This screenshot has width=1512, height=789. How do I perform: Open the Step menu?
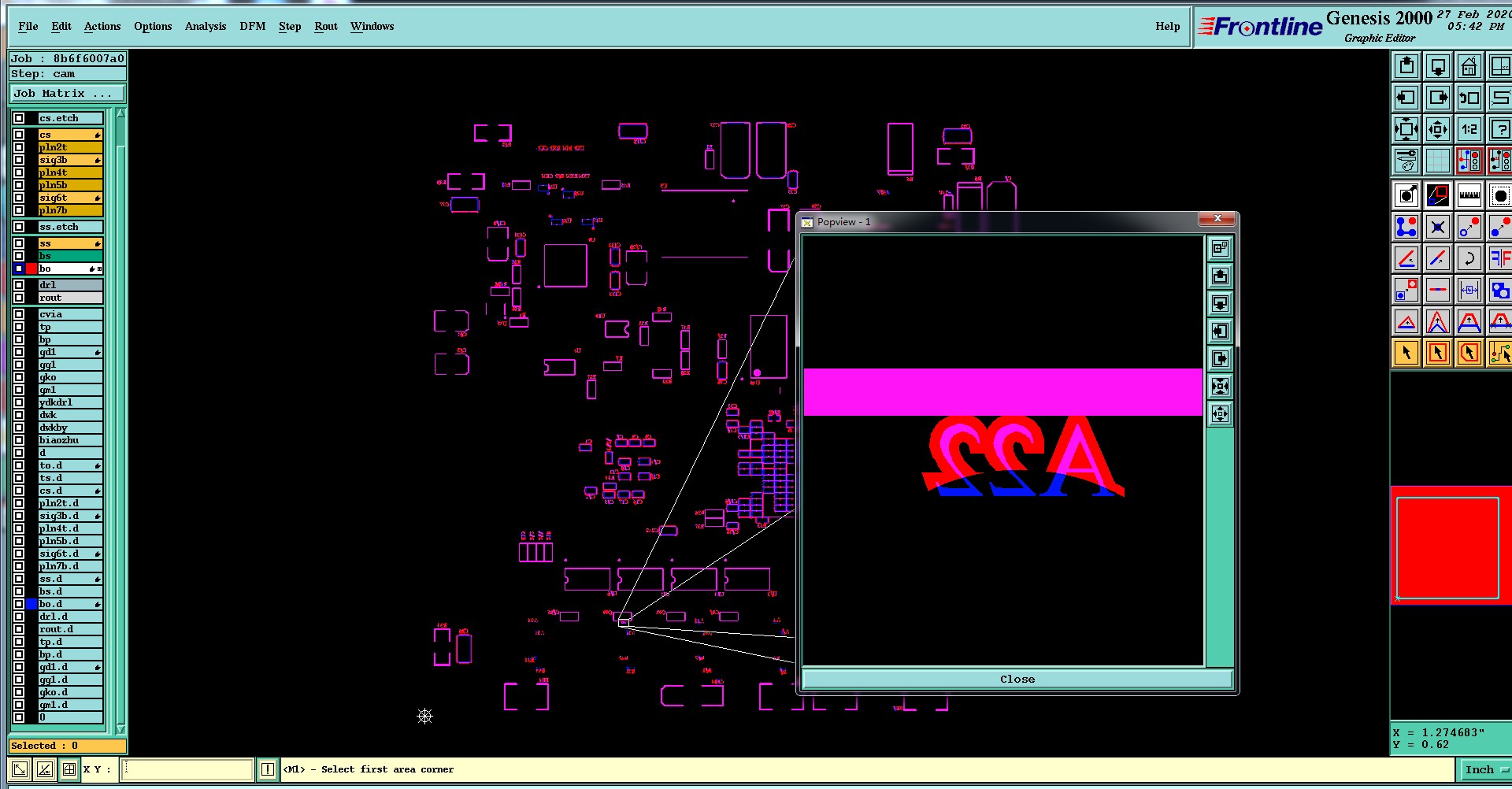(290, 26)
